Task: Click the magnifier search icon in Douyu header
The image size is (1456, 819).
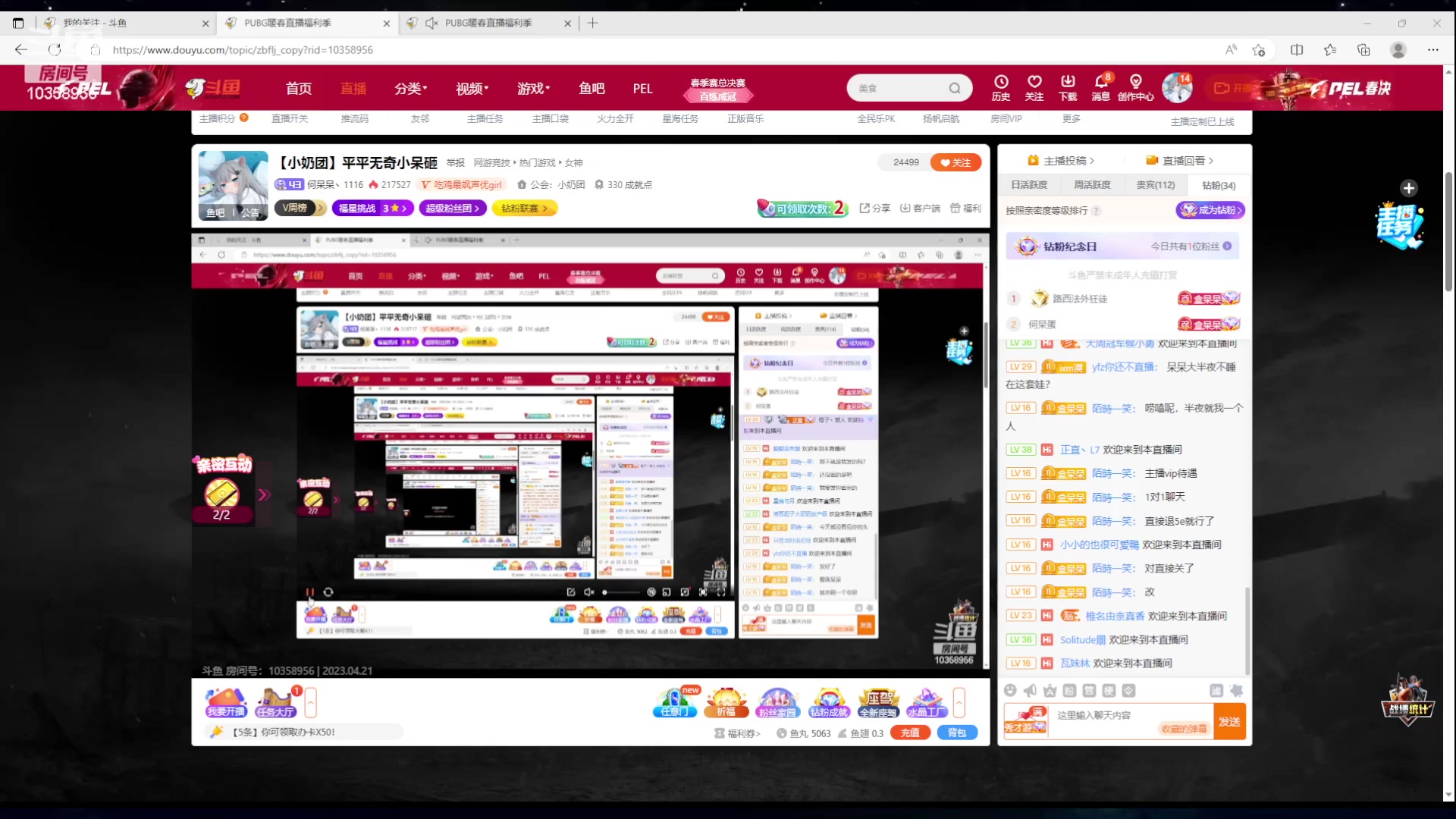Action: click(955, 88)
